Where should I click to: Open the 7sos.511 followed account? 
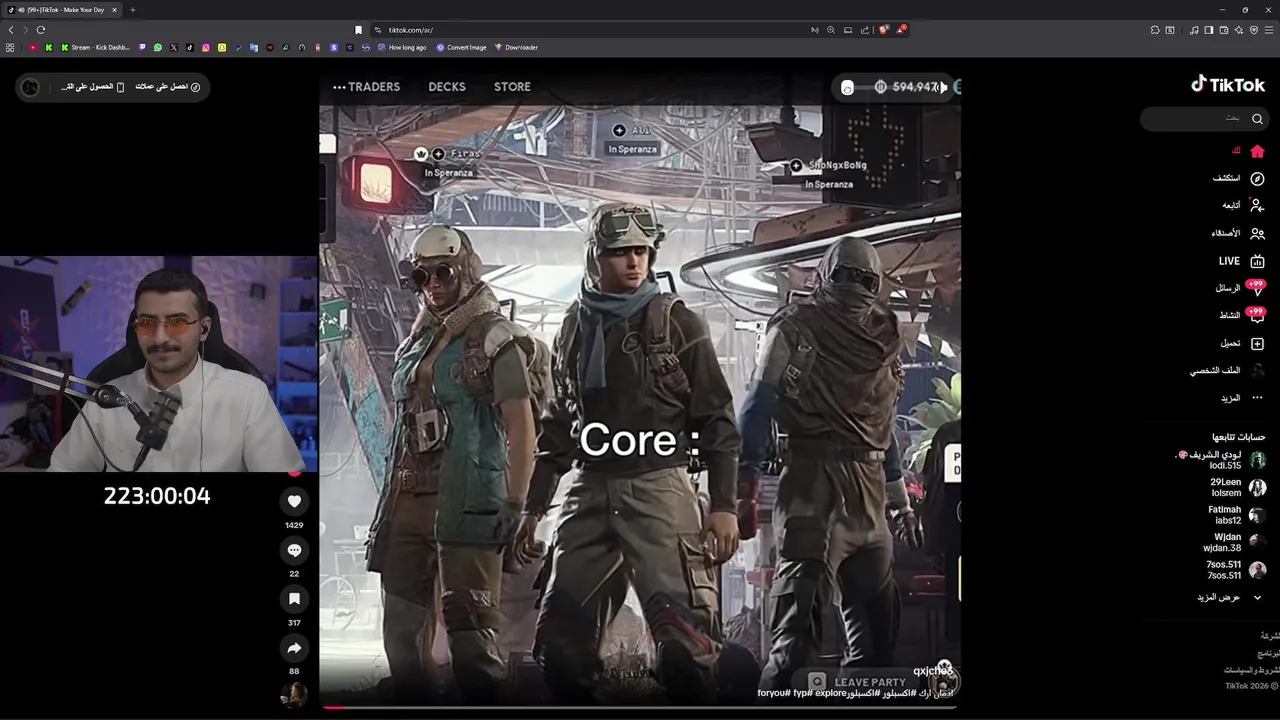[1236, 570]
